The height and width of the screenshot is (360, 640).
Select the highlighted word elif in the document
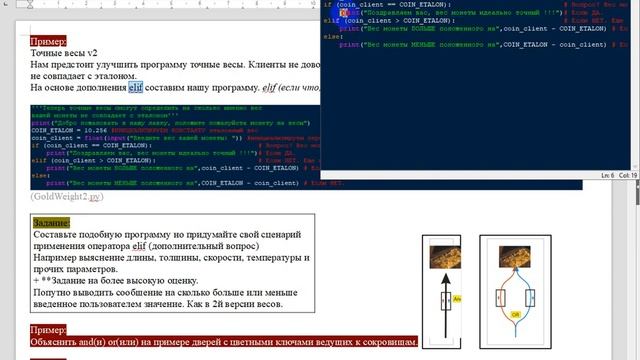pyautogui.click(x=136, y=87)
